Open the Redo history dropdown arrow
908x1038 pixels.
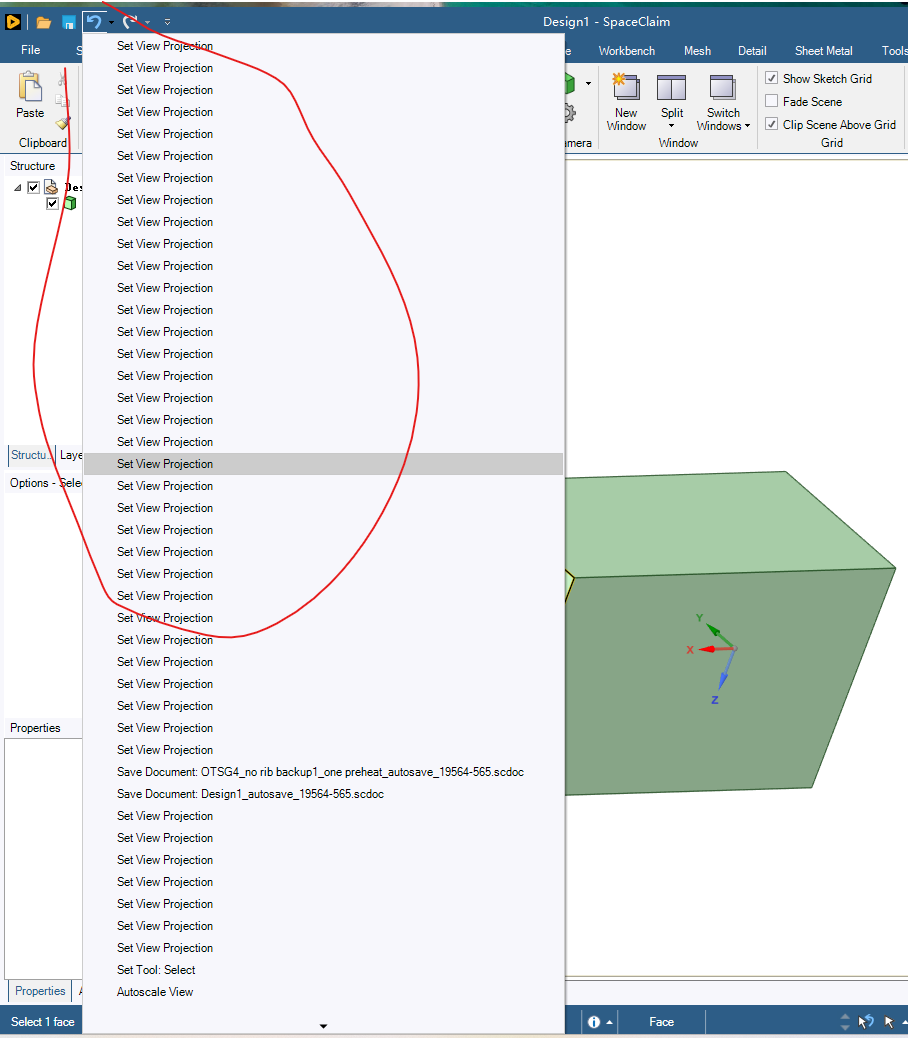pos(148,23)
